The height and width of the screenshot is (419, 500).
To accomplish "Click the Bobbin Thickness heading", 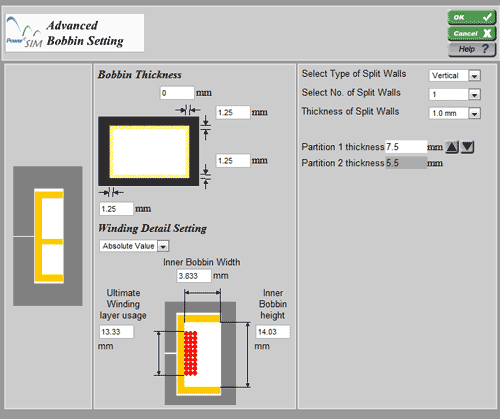I will pos(140,75).
